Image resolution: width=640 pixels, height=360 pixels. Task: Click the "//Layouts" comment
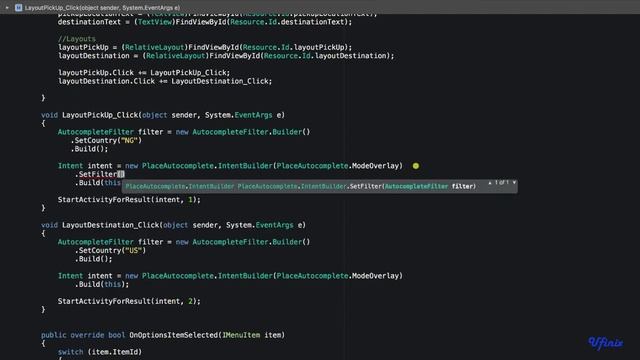[77, 39]
